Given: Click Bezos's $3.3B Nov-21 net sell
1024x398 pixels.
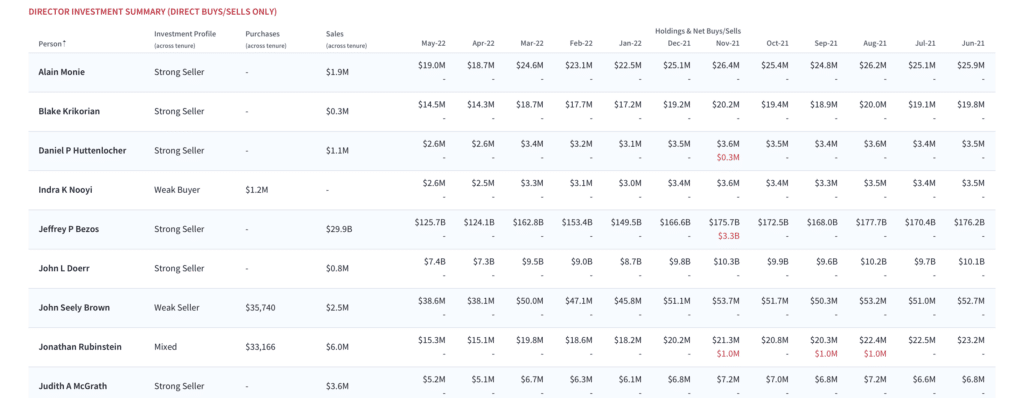Looking at the screenshot, I should point(728,236).
